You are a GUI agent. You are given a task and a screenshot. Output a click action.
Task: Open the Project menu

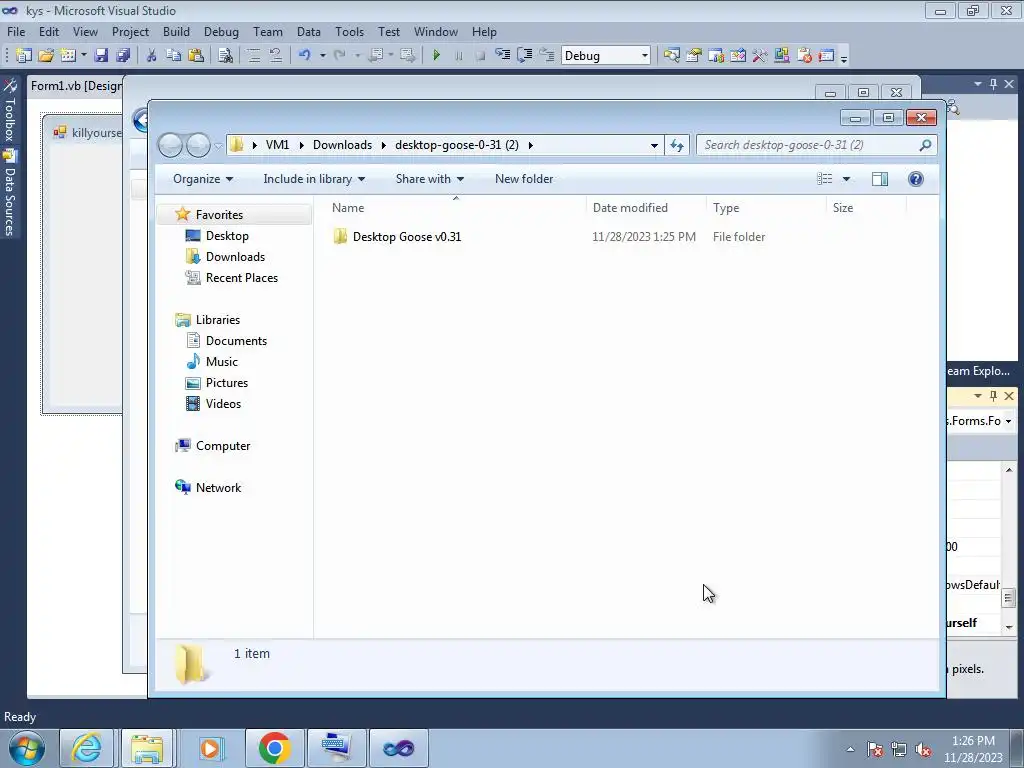pyautogui.click(x=130, y=32)
